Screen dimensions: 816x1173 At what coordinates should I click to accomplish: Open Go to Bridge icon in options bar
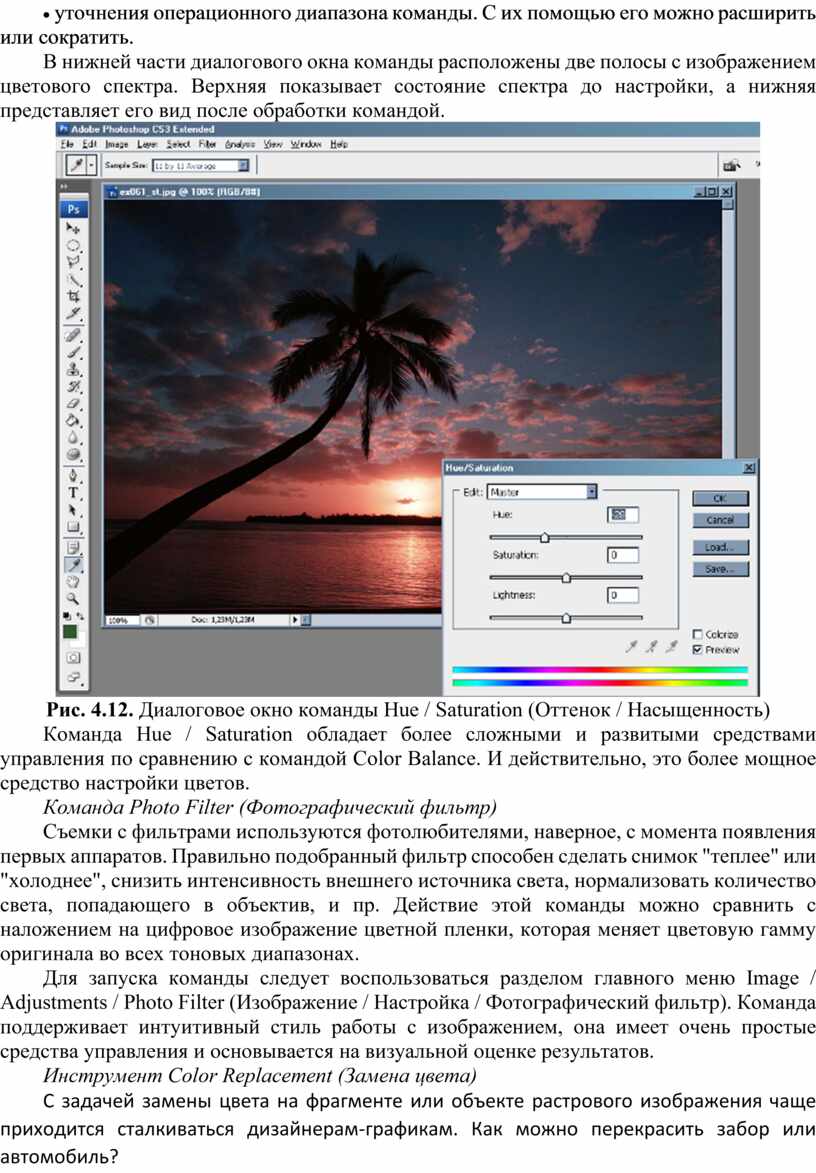point(731,165)
